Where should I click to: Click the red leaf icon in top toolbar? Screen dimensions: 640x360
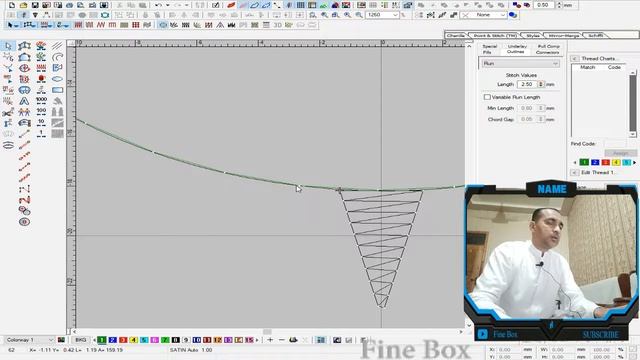point(231,5)
